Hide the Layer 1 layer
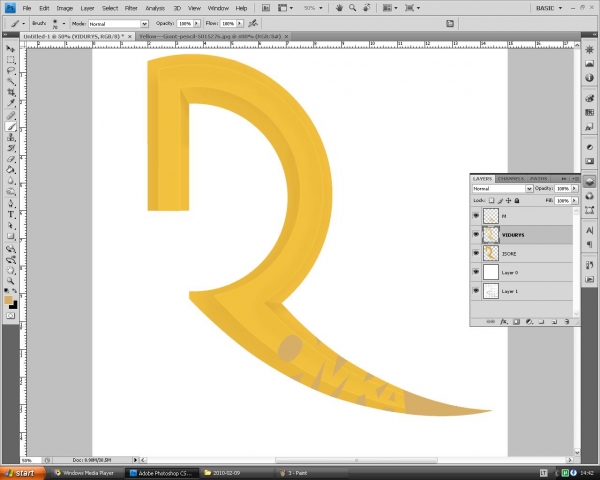Screen dimensions: 600x480 coord(476,291)
